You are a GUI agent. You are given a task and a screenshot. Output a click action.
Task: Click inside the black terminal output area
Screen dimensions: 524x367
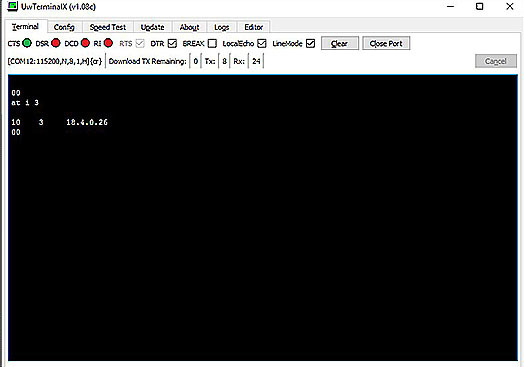(263, 218)
